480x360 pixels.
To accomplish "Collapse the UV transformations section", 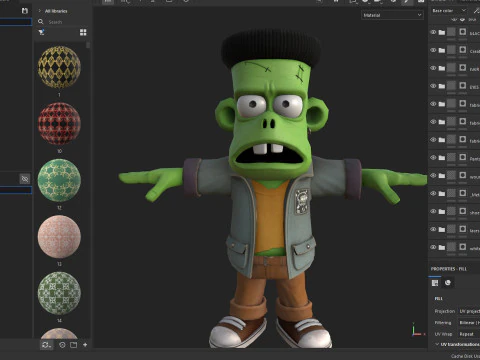I will point(437,344).
